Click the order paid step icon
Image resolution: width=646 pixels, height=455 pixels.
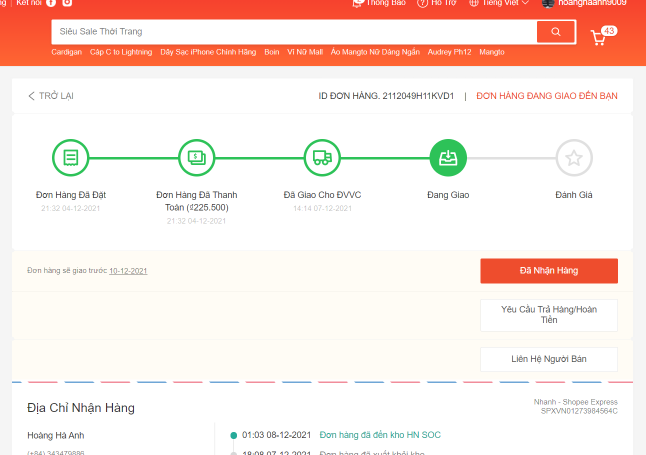coord(196,157)
